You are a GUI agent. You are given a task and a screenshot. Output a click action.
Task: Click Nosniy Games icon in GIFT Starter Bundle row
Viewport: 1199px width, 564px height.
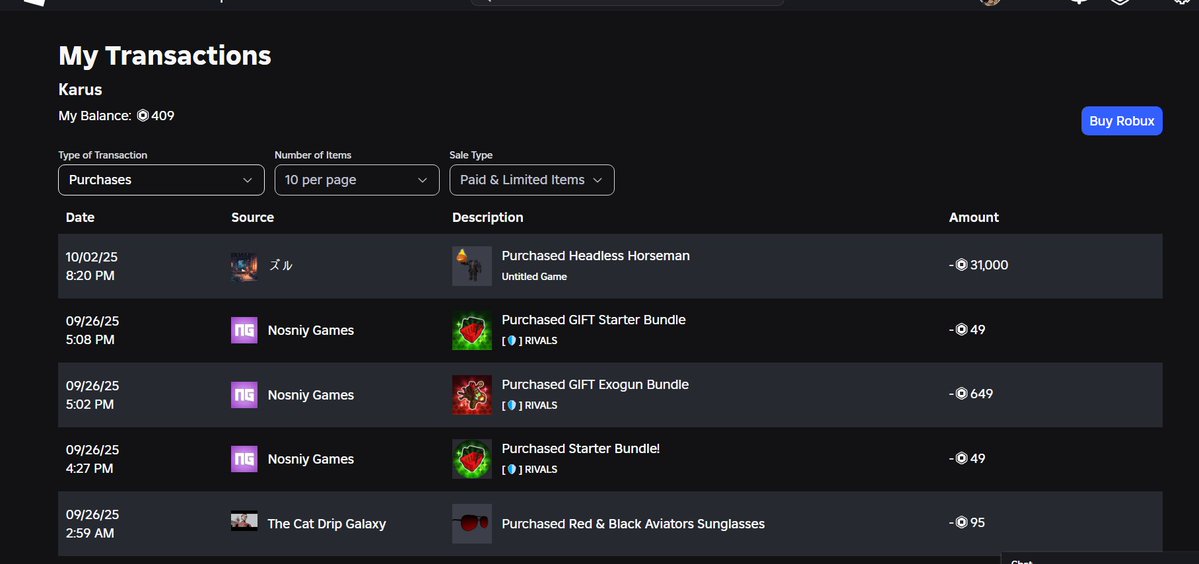click(x=244, y=330)
